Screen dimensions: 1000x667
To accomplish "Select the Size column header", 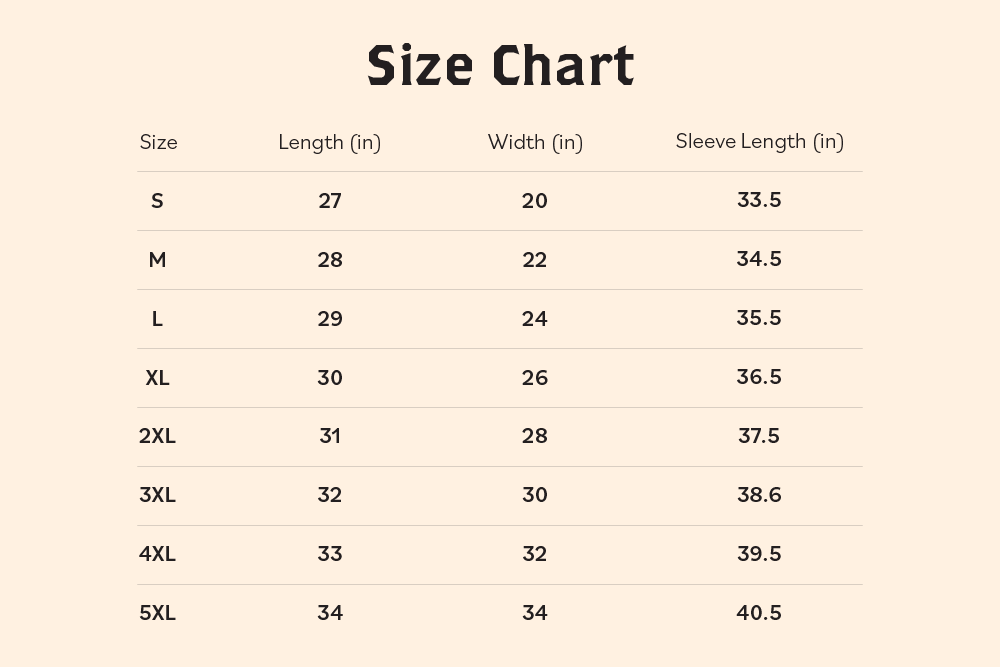I will pyautogui.click(x=158, y=142).
